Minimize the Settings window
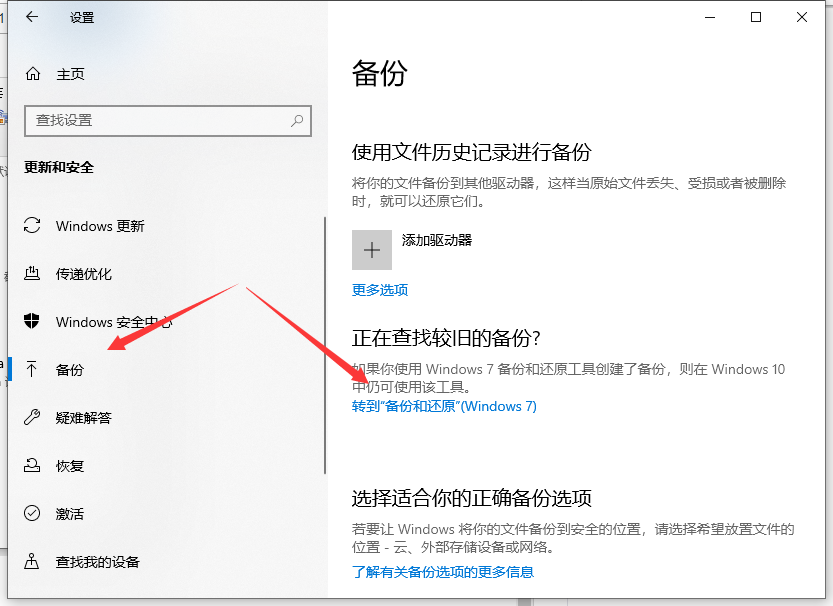The image size is (833, 606). coord(710,17)
